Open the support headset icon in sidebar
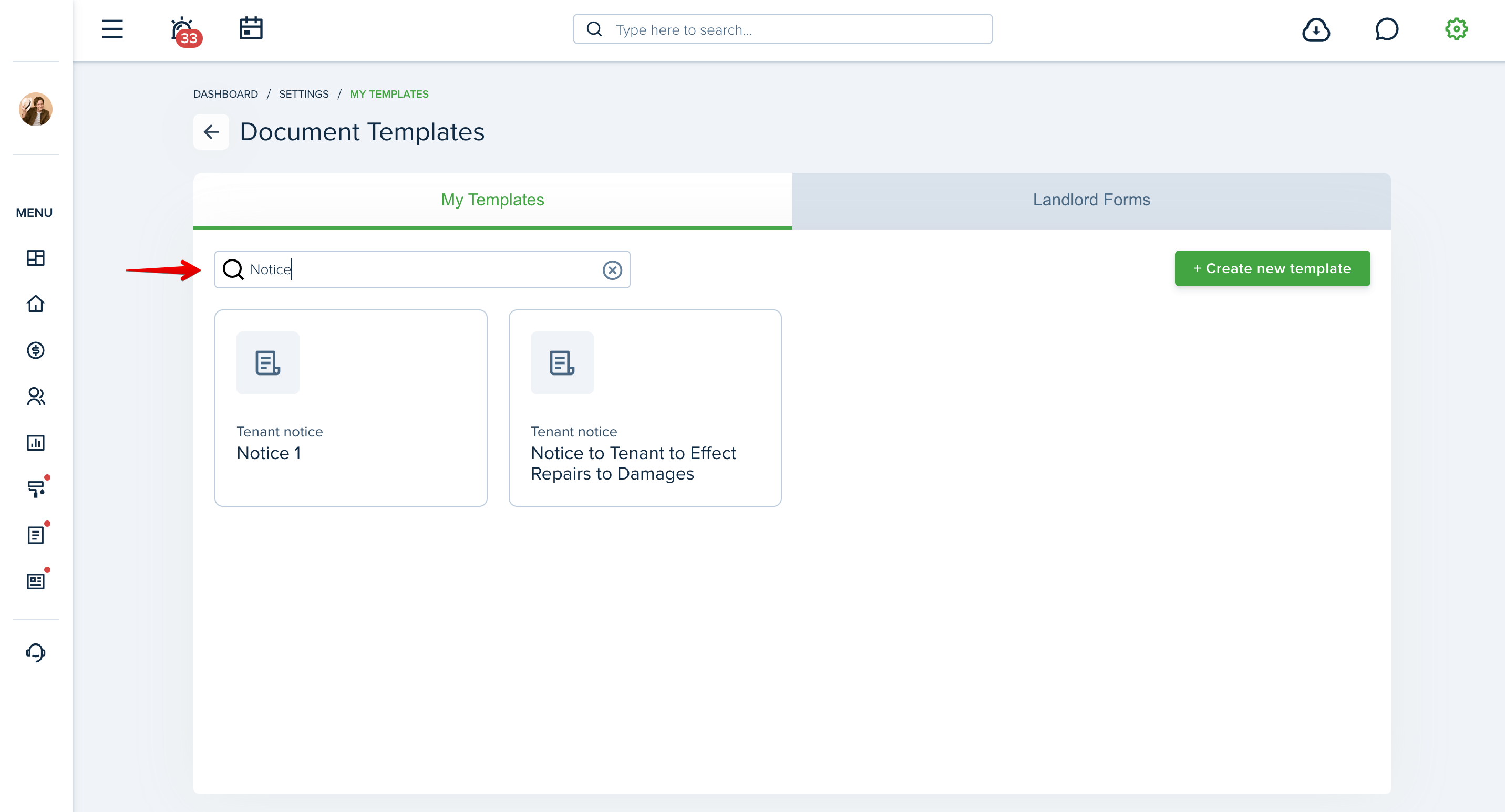1505x812 pixels. [36, 652]
